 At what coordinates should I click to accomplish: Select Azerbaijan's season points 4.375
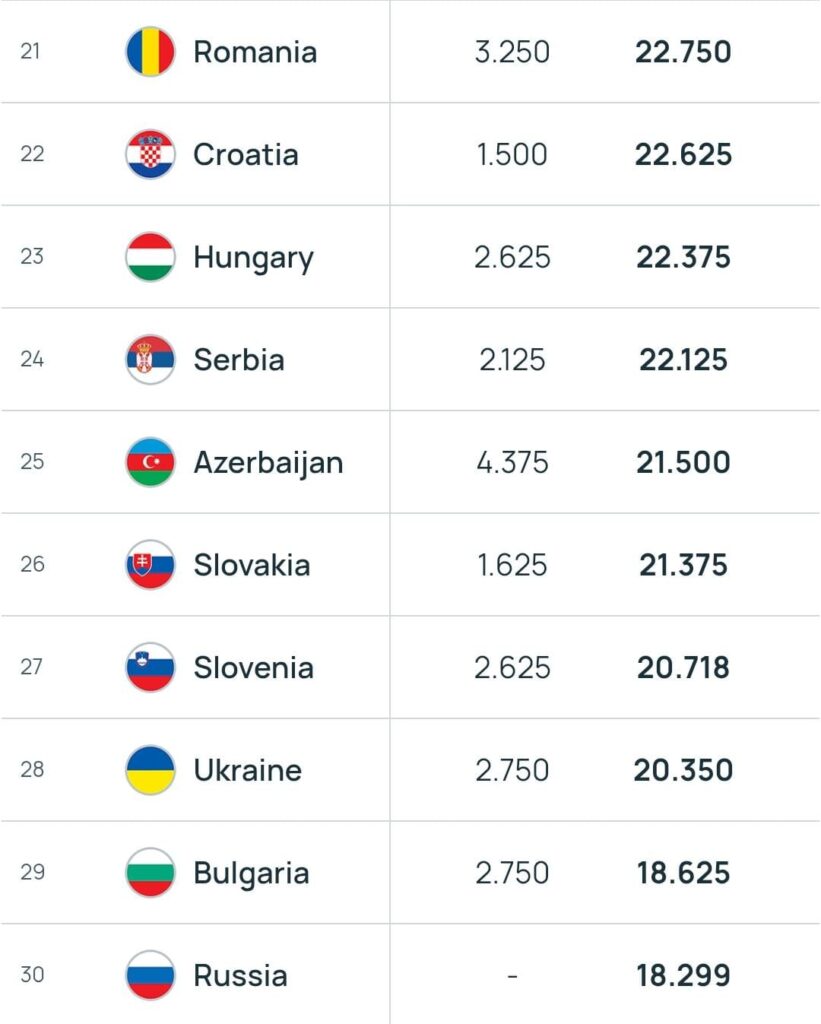pos(512,462)
